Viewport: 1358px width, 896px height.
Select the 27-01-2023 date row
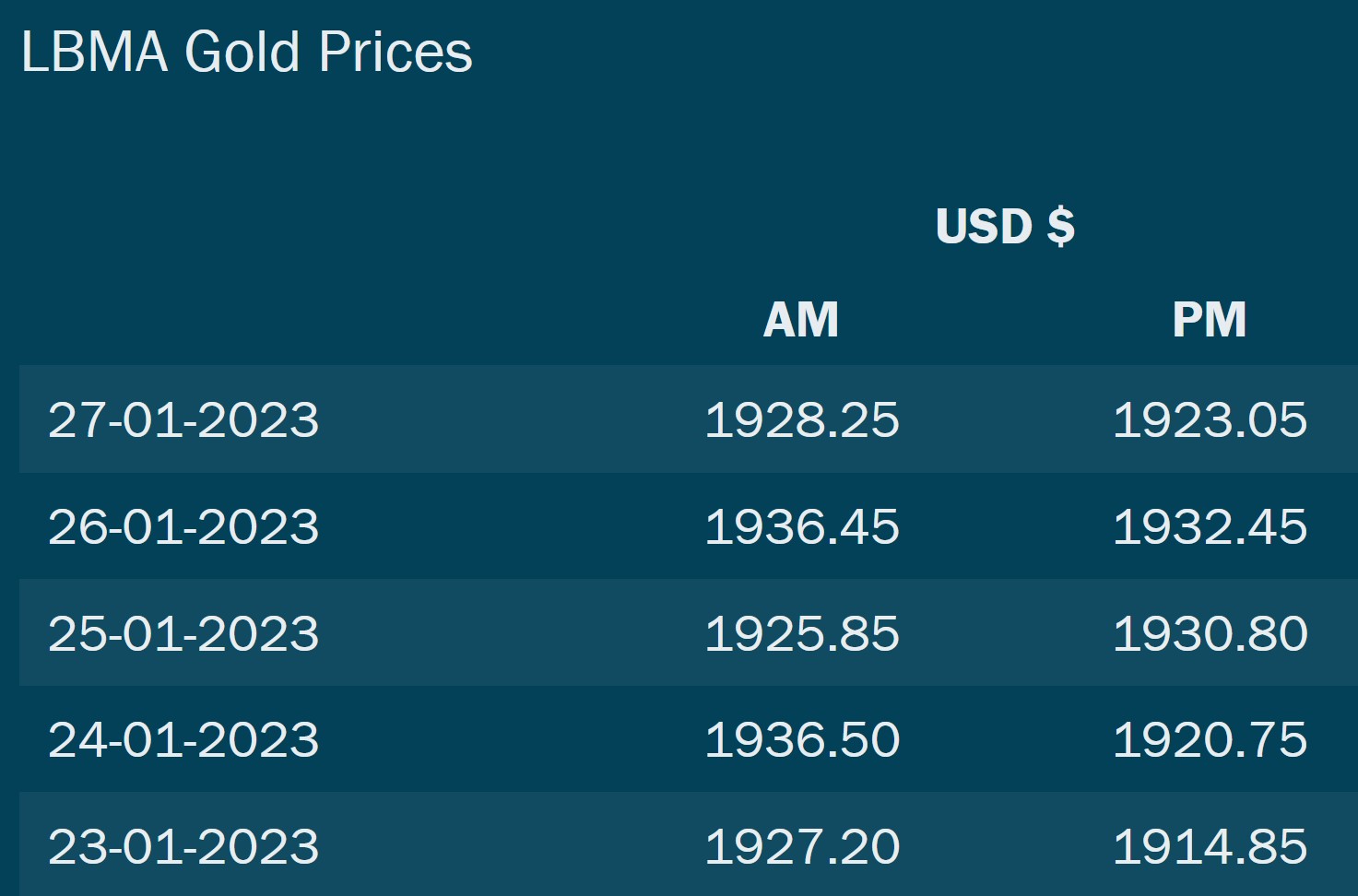(x=688, y=419)
